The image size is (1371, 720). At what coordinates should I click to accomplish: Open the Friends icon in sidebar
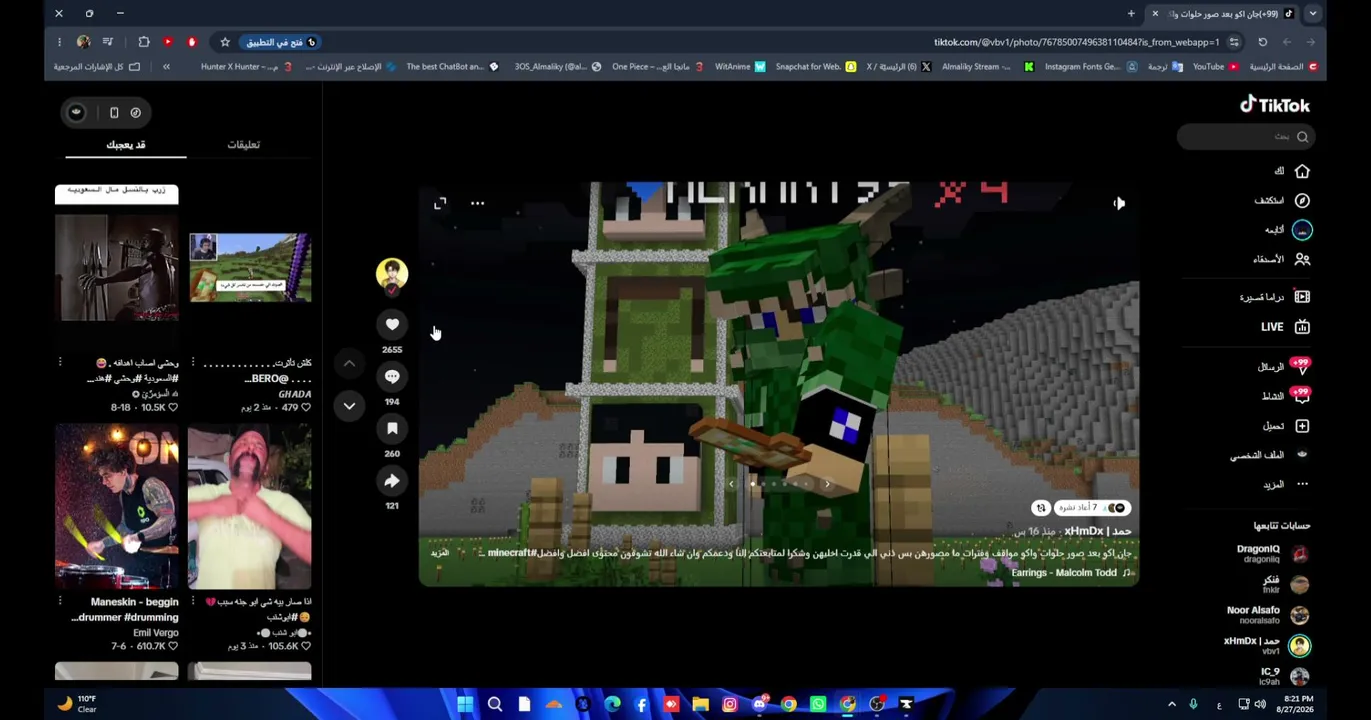[x=1302, y=259]
